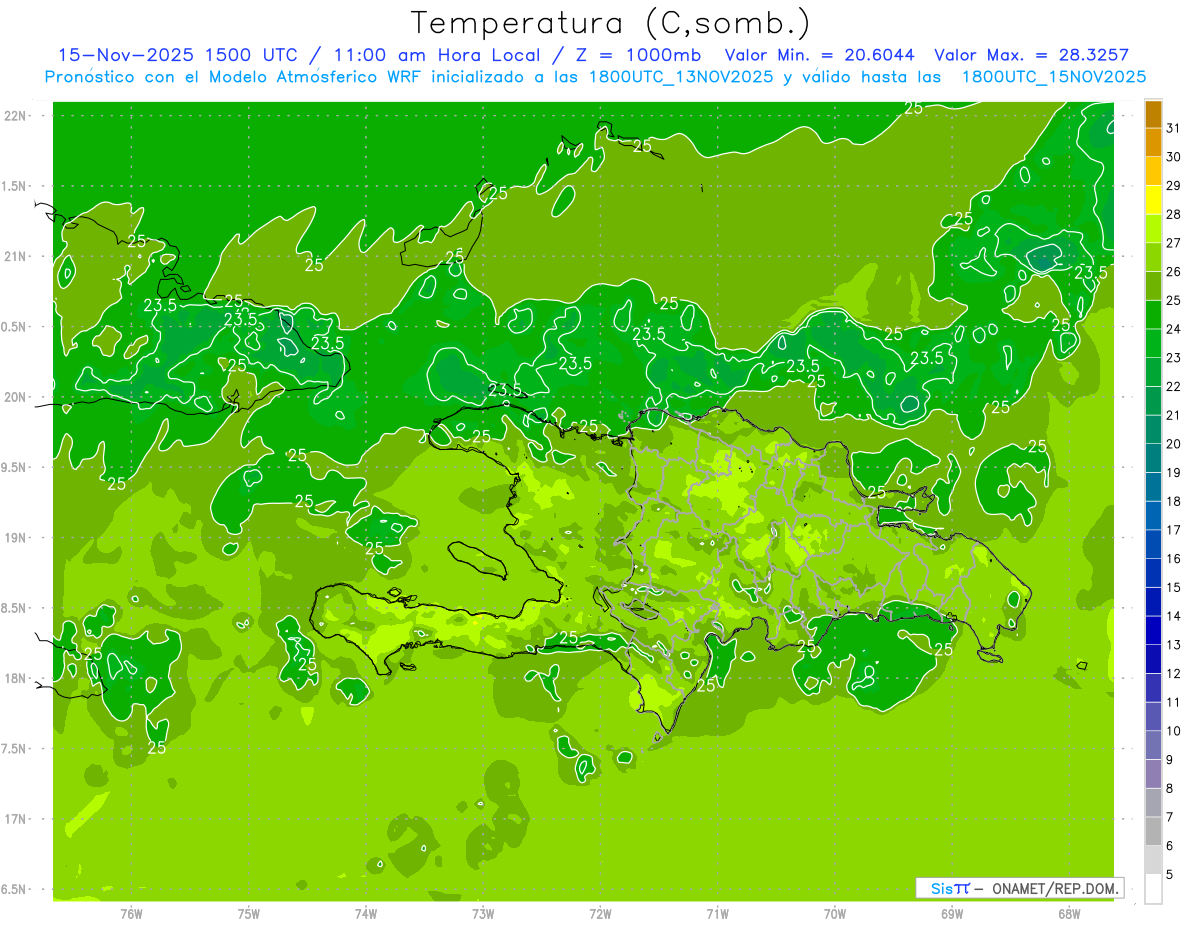Click the number 5 on the color scale
1200x927 pixels.
[x=1170, y=875]
